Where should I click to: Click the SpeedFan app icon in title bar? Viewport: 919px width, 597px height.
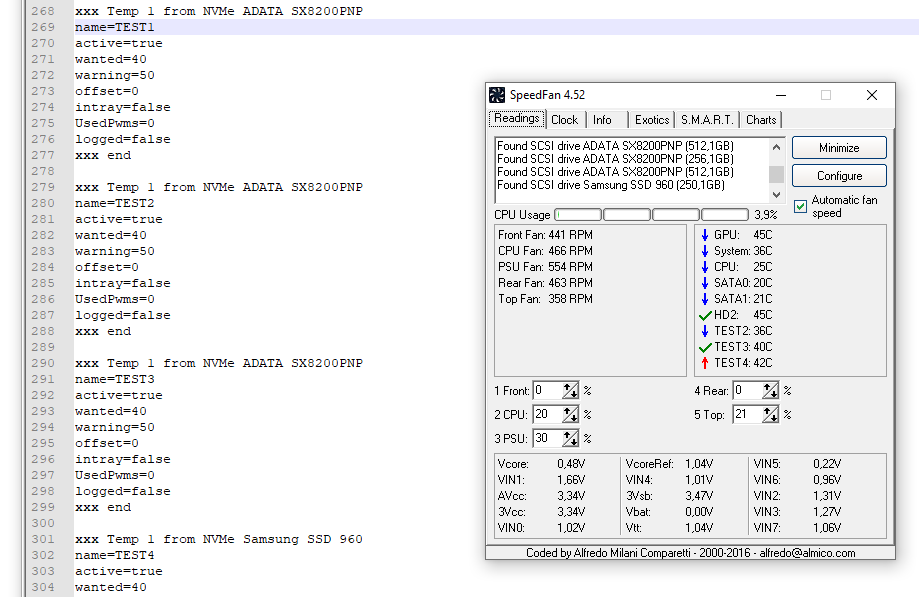pyautogui.click(x=497, y=95)
